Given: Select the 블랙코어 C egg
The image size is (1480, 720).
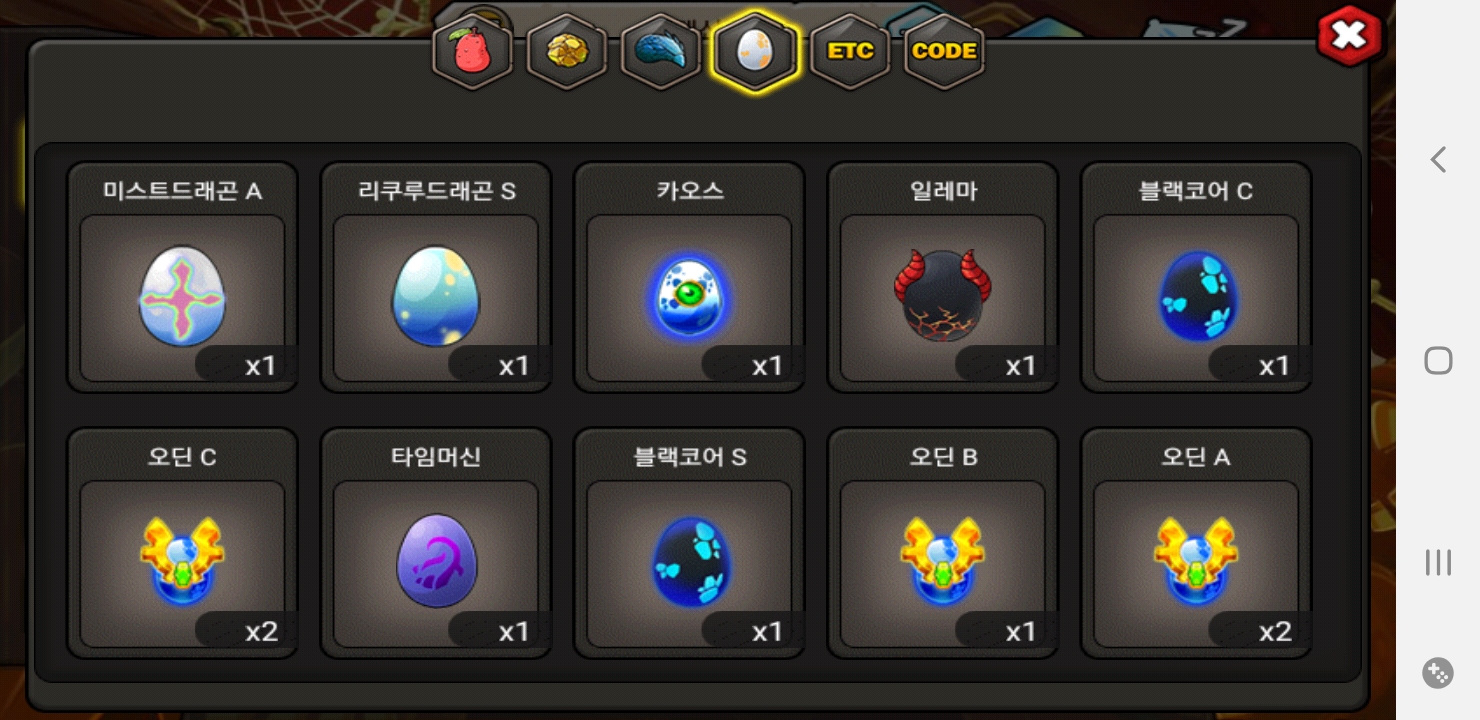Looking at the screenshot, I should (1196, 277).
